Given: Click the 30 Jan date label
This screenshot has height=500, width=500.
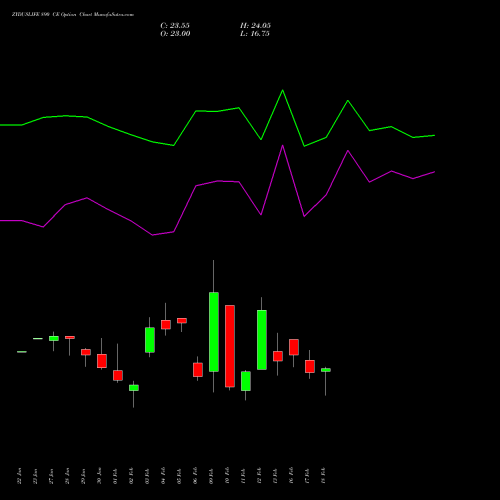Looking at the screenshot, I should 99,476.
